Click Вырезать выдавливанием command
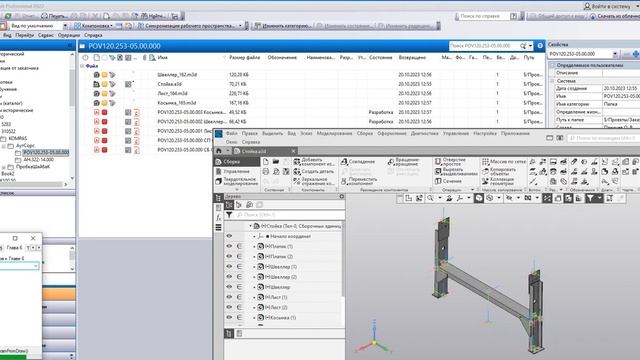The height and width of the screenshot is (360, 640). tap(456, 171)
